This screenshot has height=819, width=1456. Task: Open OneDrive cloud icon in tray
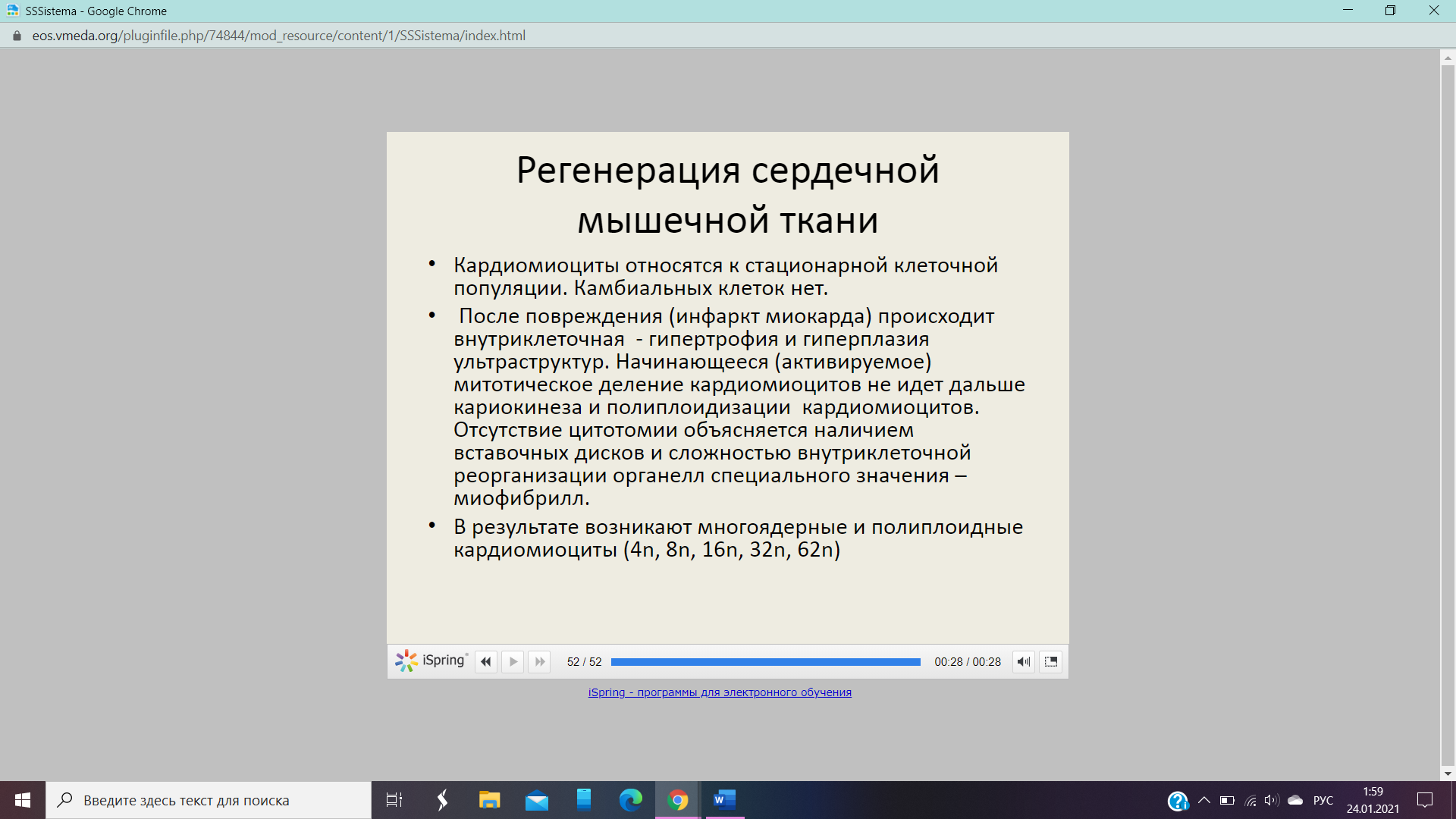click(1295, 800)
